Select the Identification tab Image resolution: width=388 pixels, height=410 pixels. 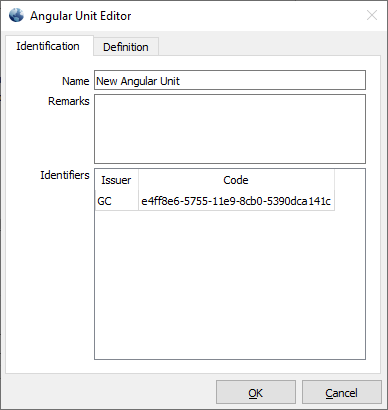49,46
